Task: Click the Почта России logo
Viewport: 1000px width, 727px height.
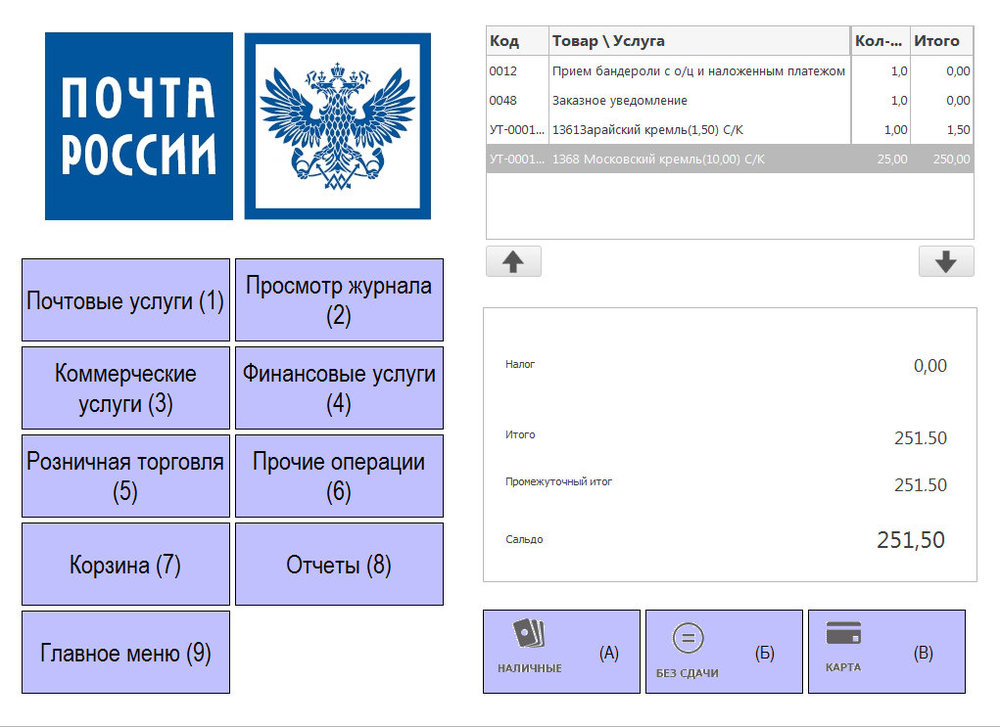Action: [x=139, y=126]
